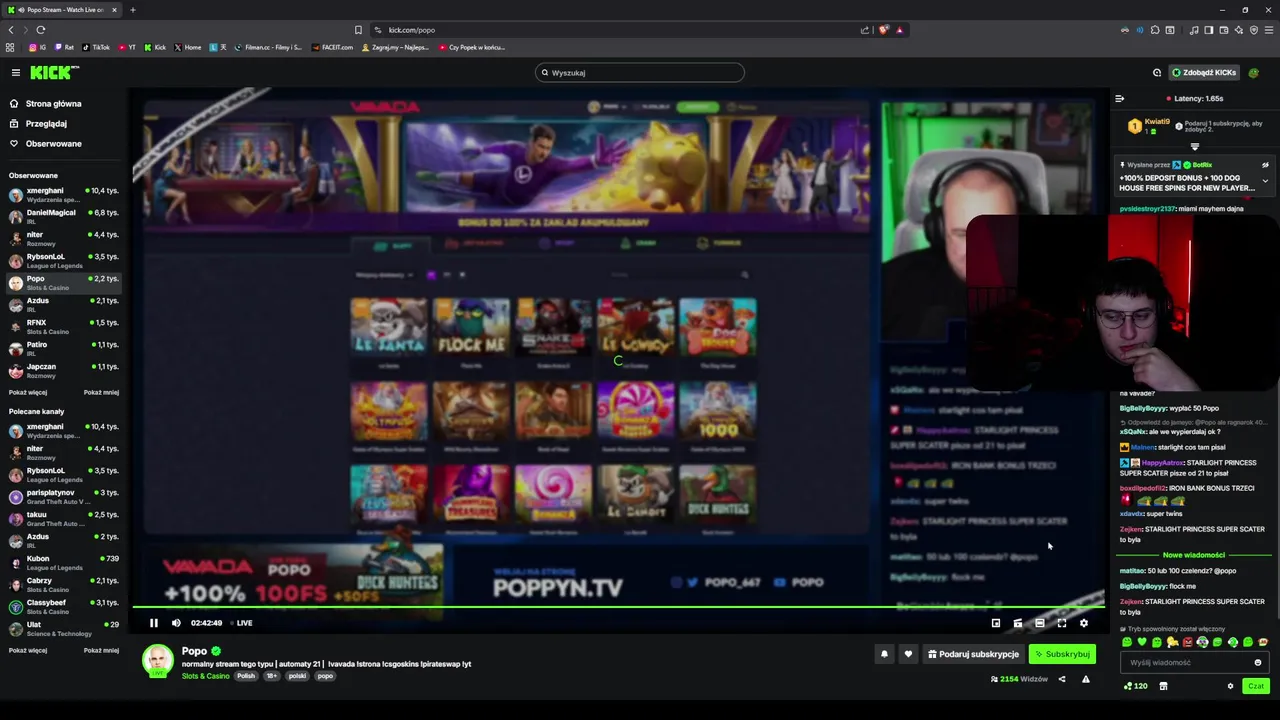The image size is (1280, 720).
Task: Switch to theater mode in player
Action: point(1039,623)
